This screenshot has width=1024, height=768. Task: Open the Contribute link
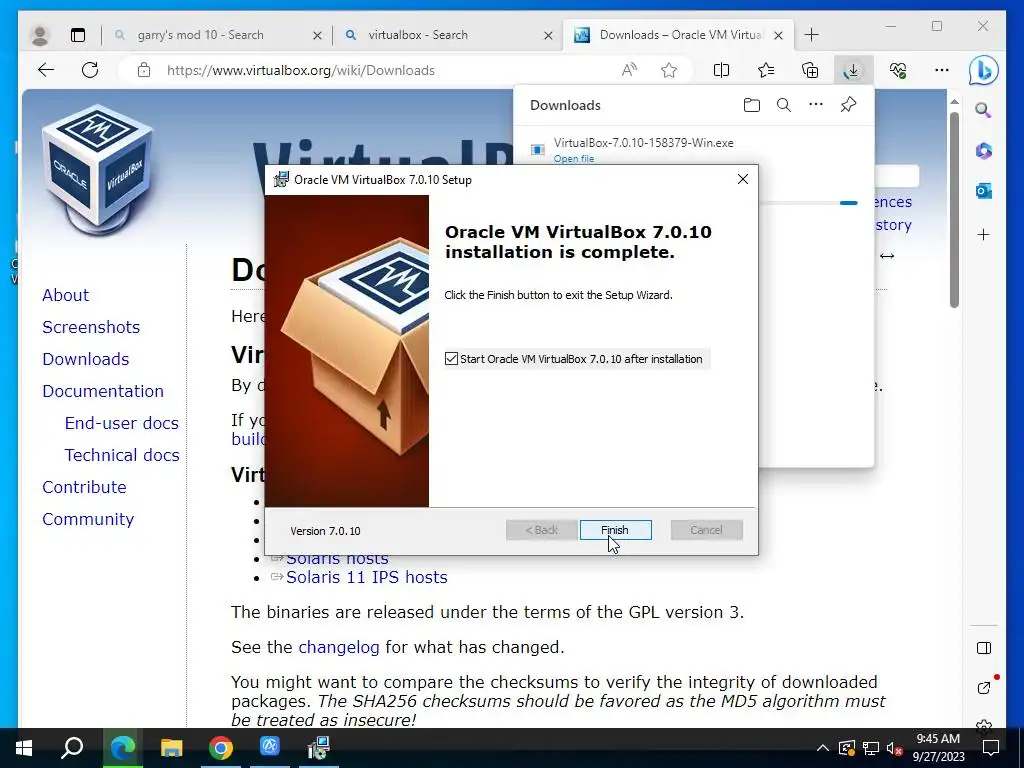tap(84, 487)
